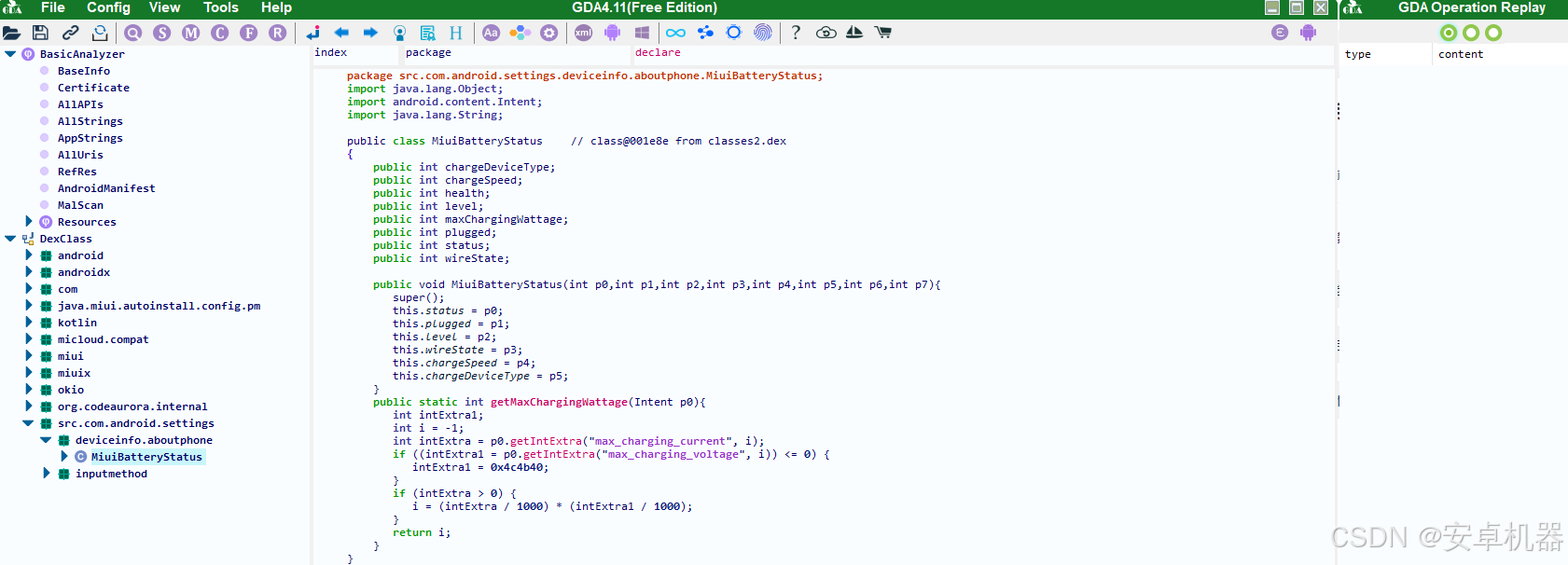Image resolution: width=1568 pixels, height=565 pixels.
Task: Expand the okio package node
Action: (x=28, y=390)
